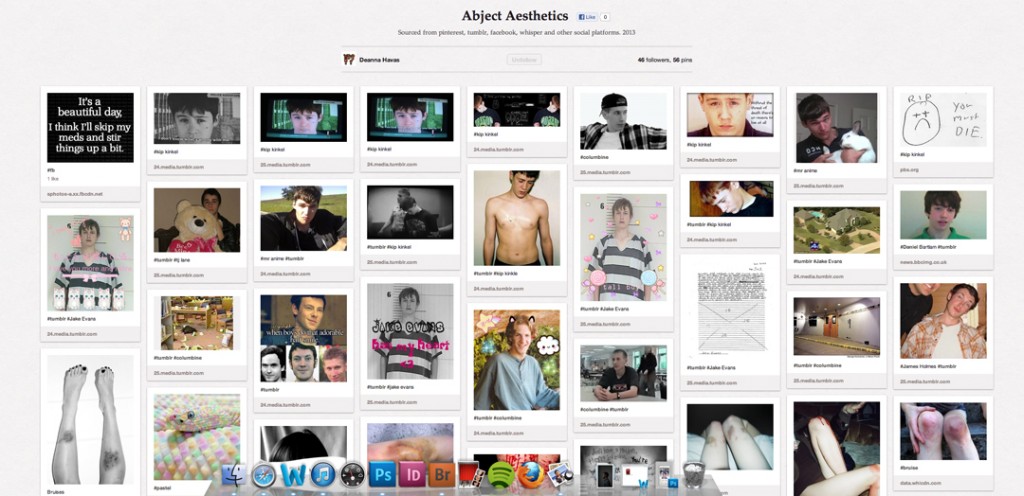Open Finder from the dock
Viewport: 1024px width, 496px height.
(x=234, y=475)
